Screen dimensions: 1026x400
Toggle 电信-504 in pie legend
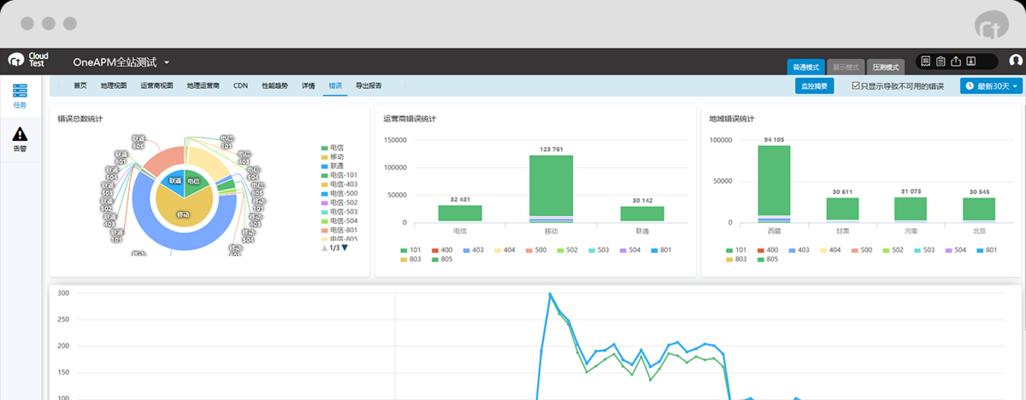tap(339, 221)
